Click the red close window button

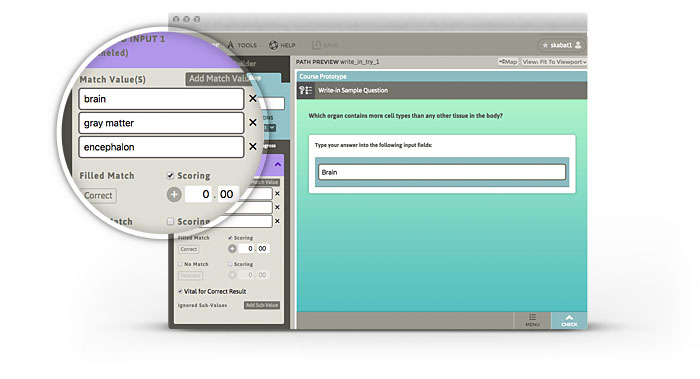pos(176,20)
